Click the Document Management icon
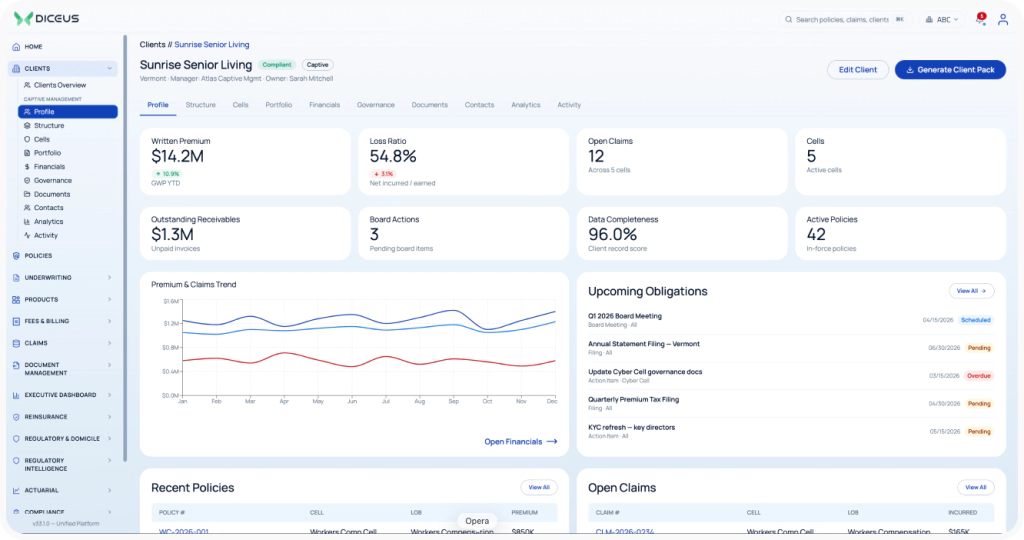This screenshot has width=1024, height=540. pyautogui.click(x=16, y=366)
